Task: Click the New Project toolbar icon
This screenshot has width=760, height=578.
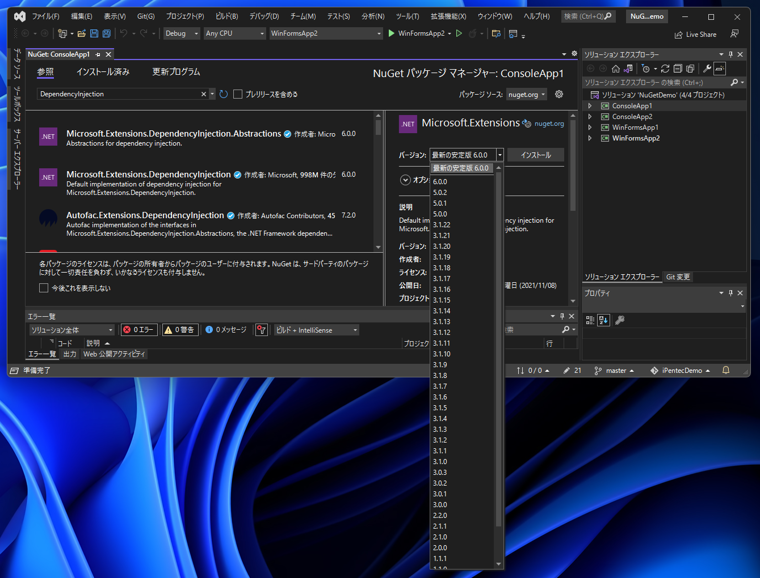Action: (x=62, y=33)
